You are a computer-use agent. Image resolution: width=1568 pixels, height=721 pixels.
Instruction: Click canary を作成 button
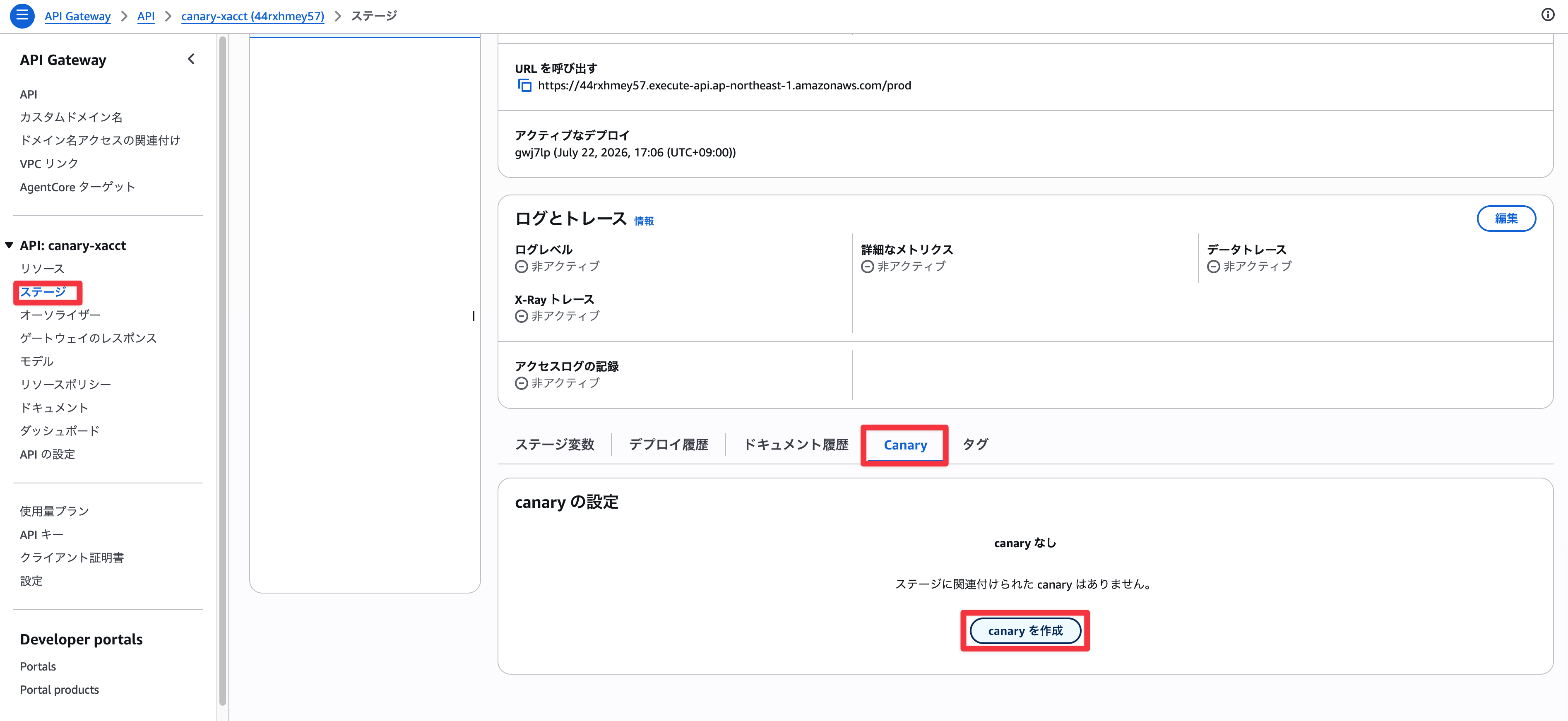1025,631
